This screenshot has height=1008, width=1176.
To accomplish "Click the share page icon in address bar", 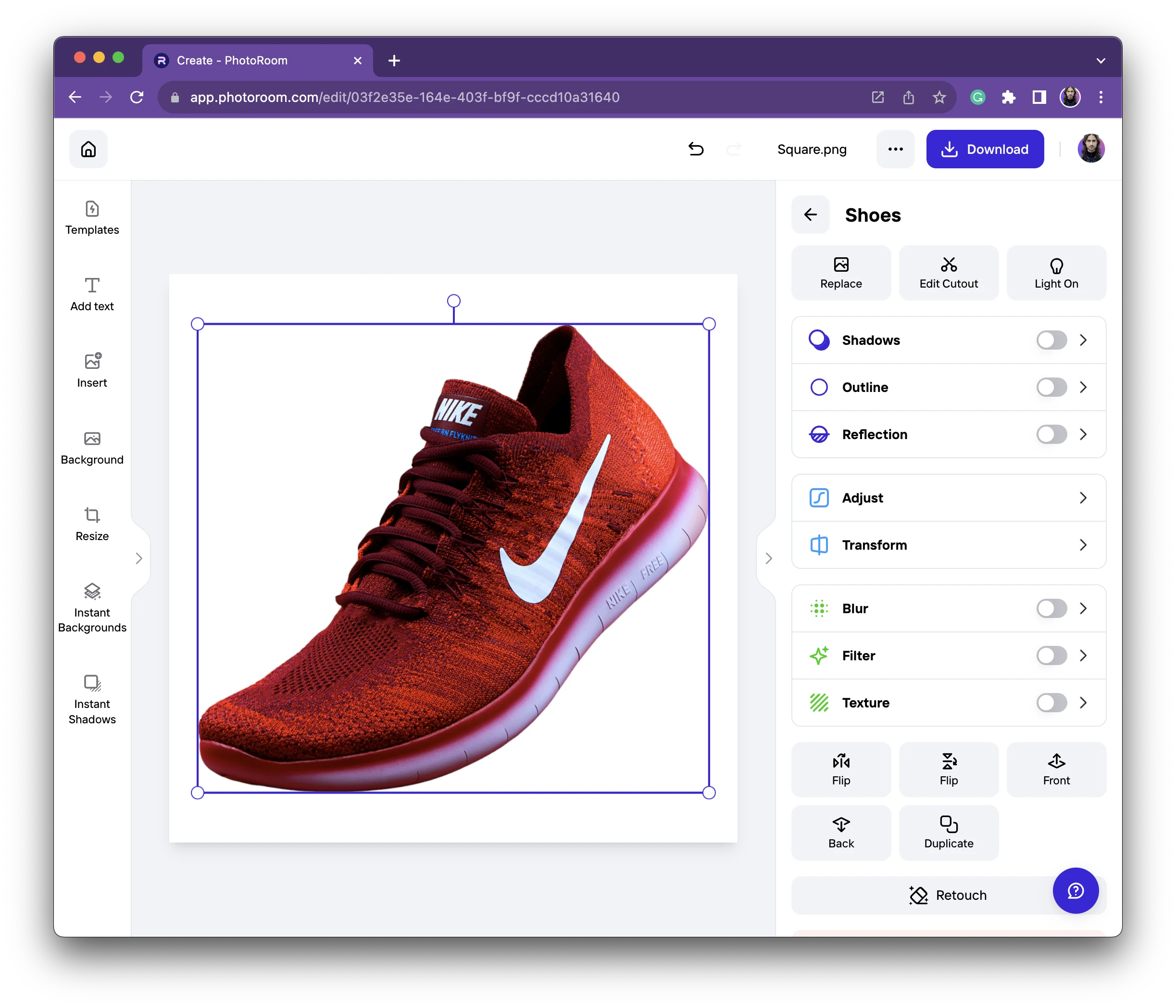I will point(908,98).
